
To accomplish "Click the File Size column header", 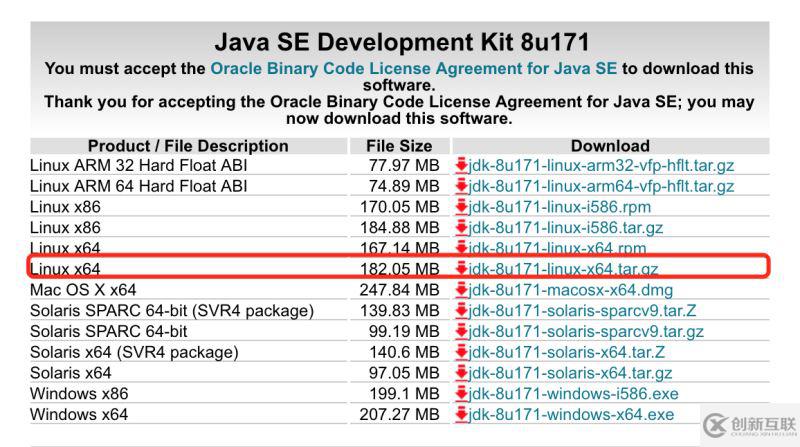I will [x=399, y=146].
